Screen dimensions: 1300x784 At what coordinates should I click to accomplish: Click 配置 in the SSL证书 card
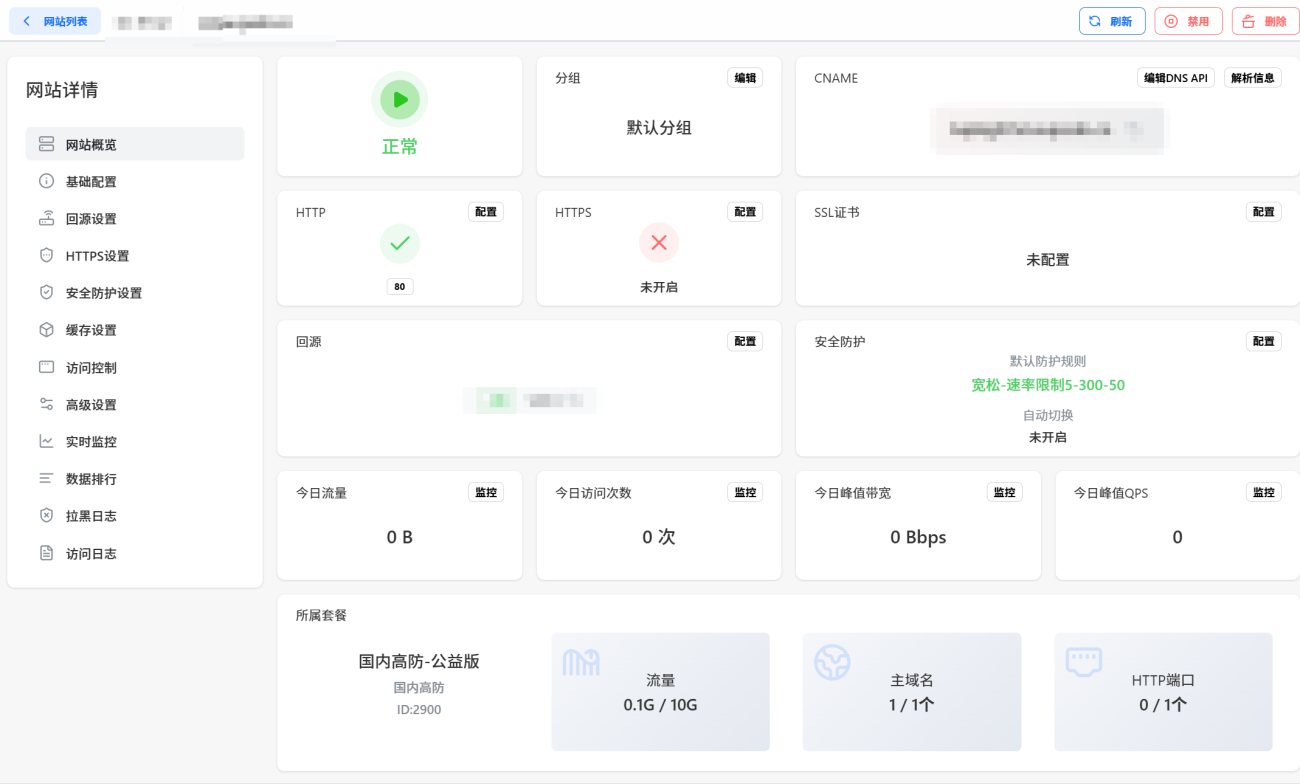1263,212
